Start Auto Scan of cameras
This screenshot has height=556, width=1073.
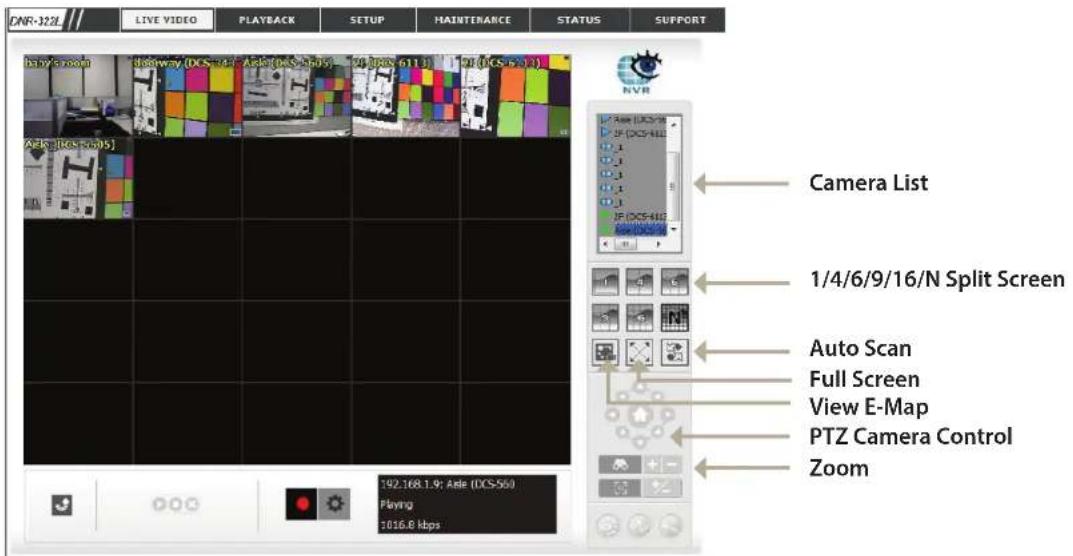[673, 351]
